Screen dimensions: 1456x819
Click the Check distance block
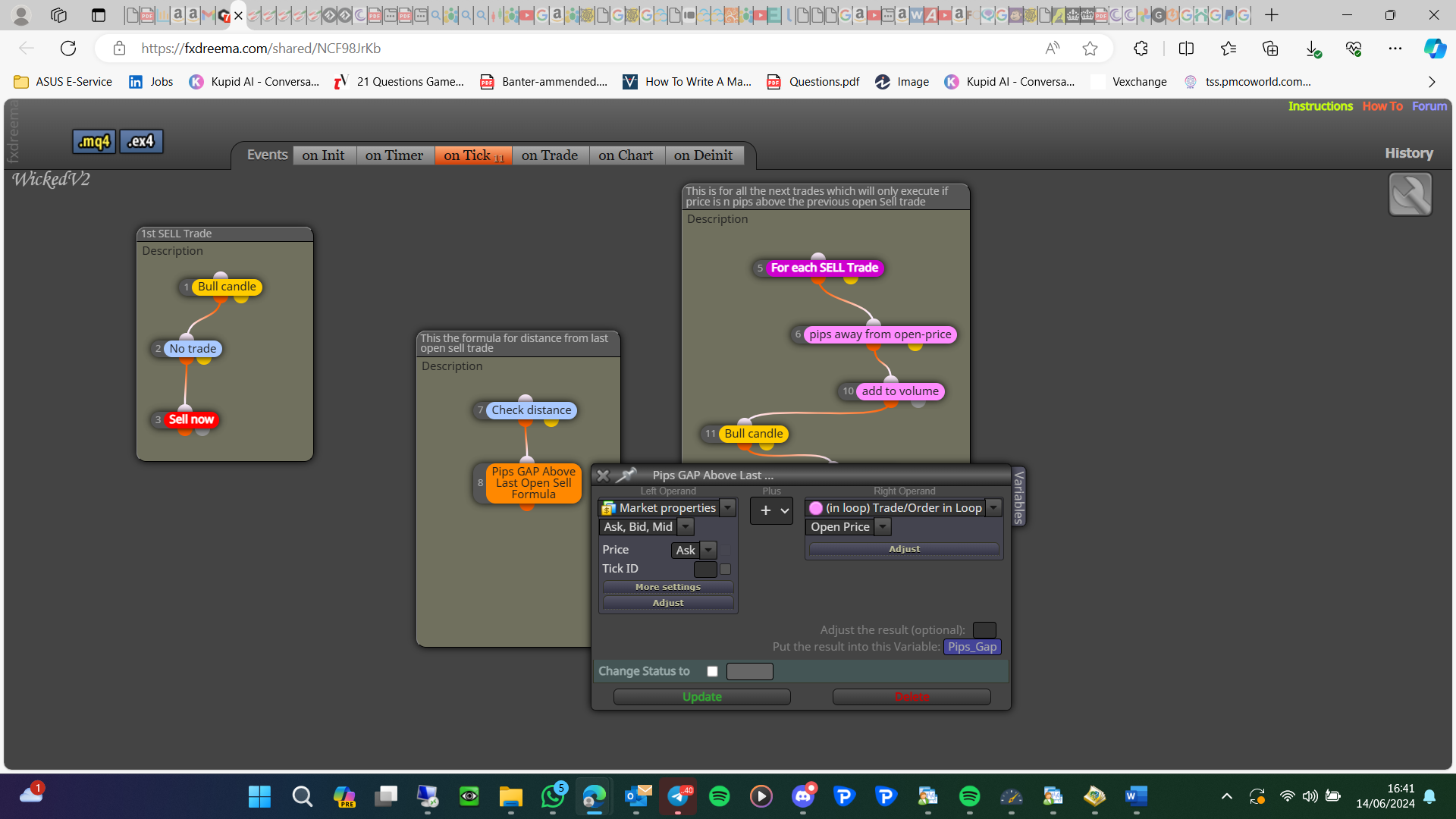[x=531, y=410]
